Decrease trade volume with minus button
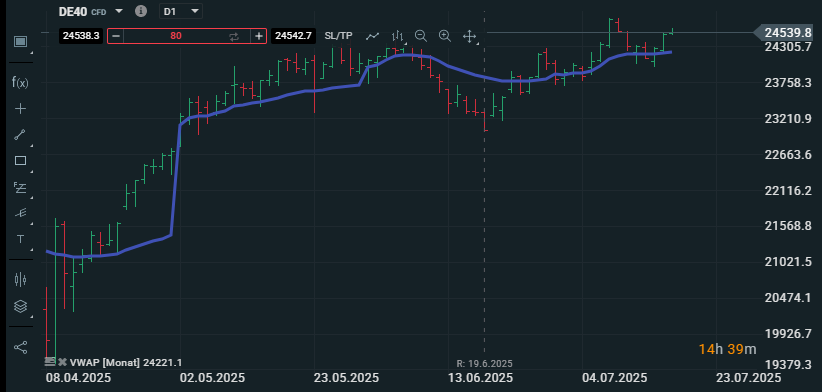 (116, 36)
